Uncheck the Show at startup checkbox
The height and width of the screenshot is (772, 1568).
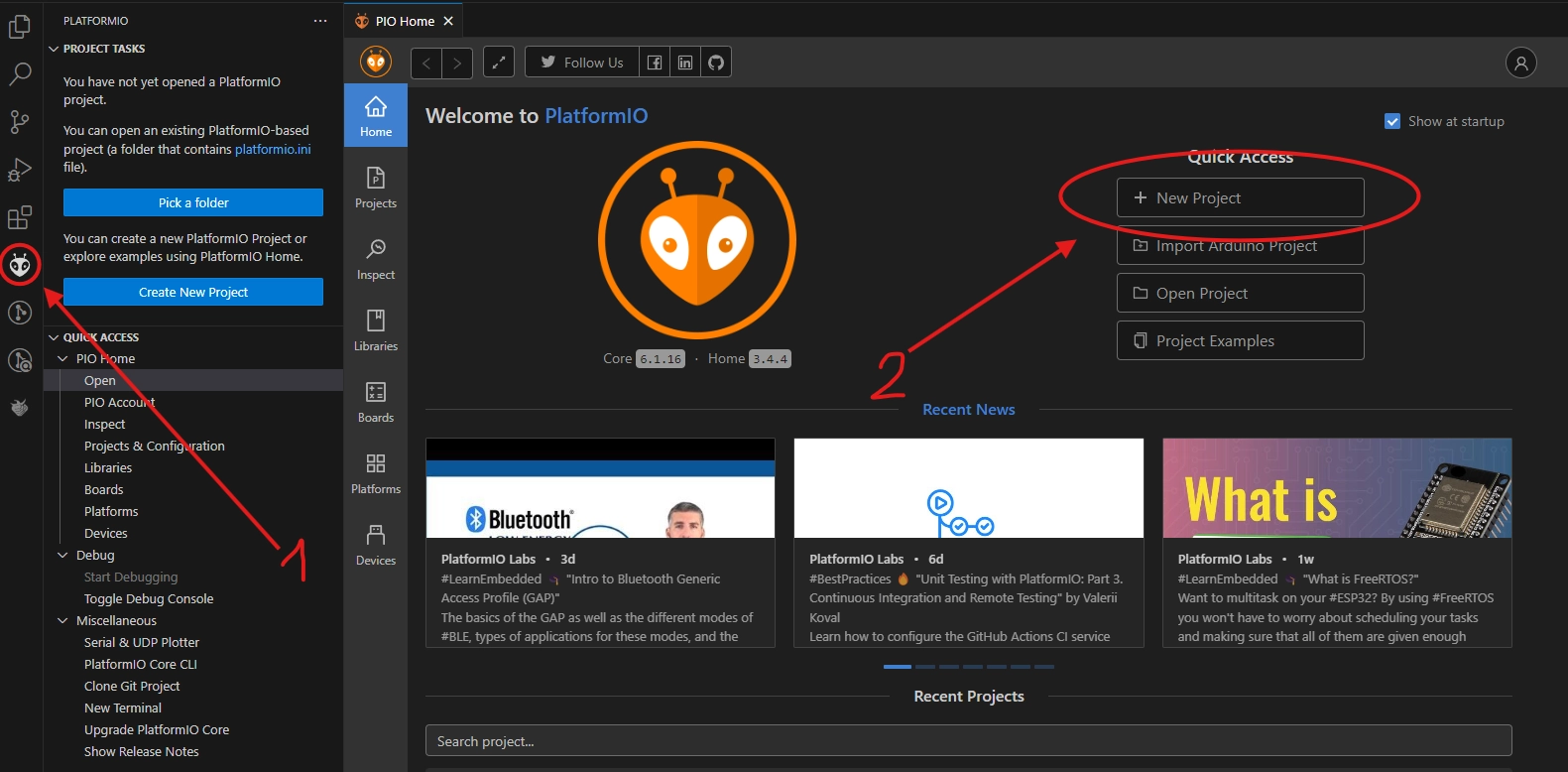1392,121
